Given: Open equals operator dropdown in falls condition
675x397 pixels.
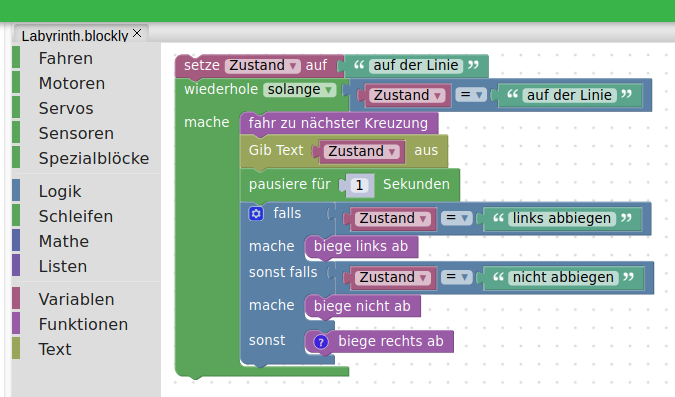Looking at the screenshot, I should tap(456, 218).
